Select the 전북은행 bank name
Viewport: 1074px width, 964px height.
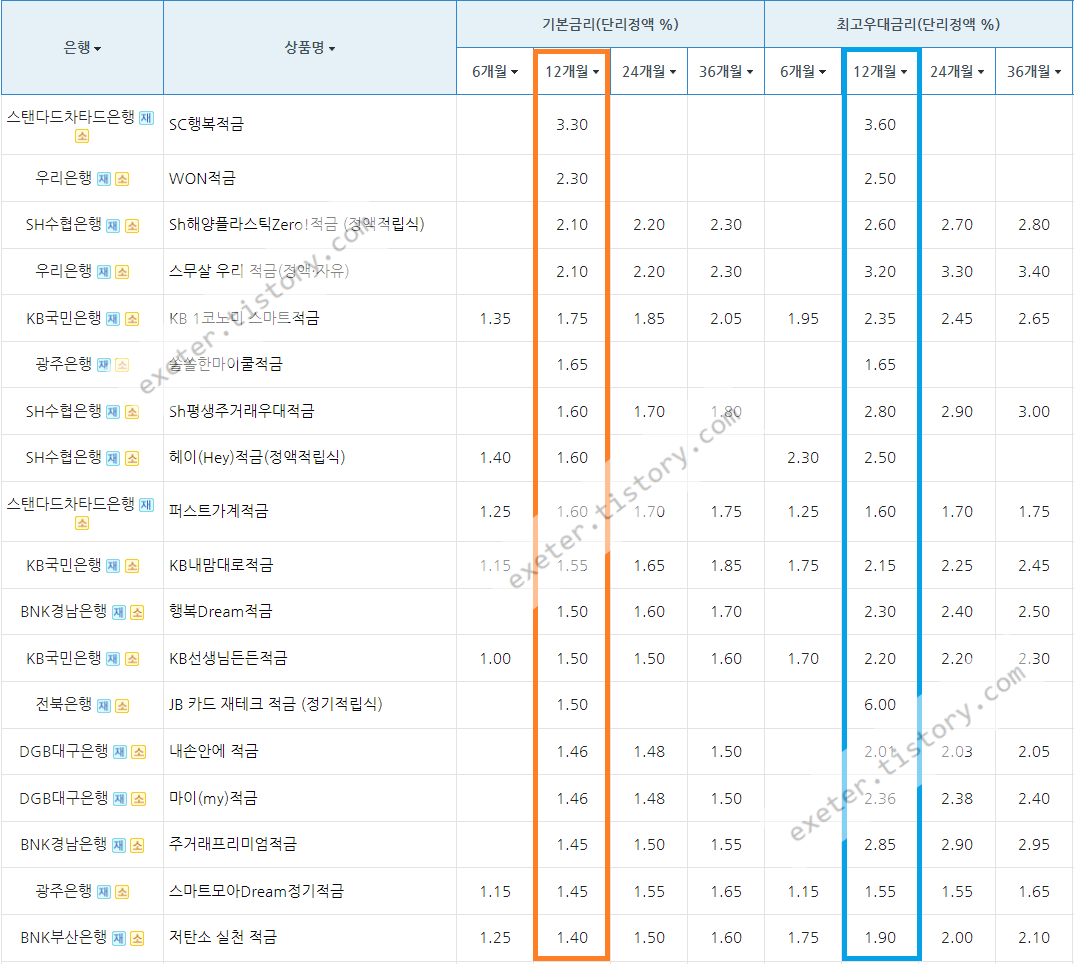click(64, 704)
